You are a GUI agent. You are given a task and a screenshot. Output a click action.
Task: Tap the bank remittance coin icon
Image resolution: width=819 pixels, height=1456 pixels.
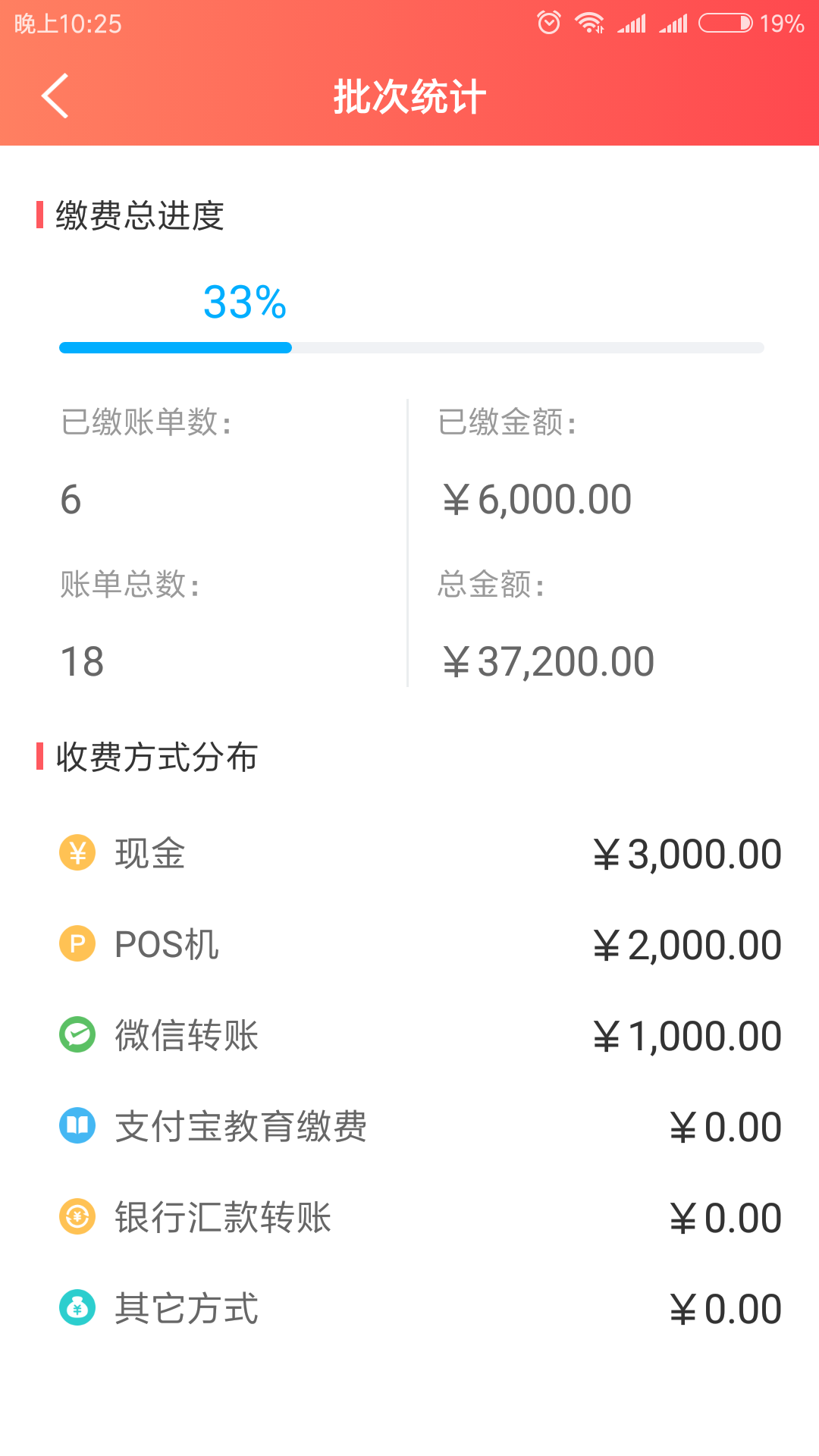tap(77, 1217)
